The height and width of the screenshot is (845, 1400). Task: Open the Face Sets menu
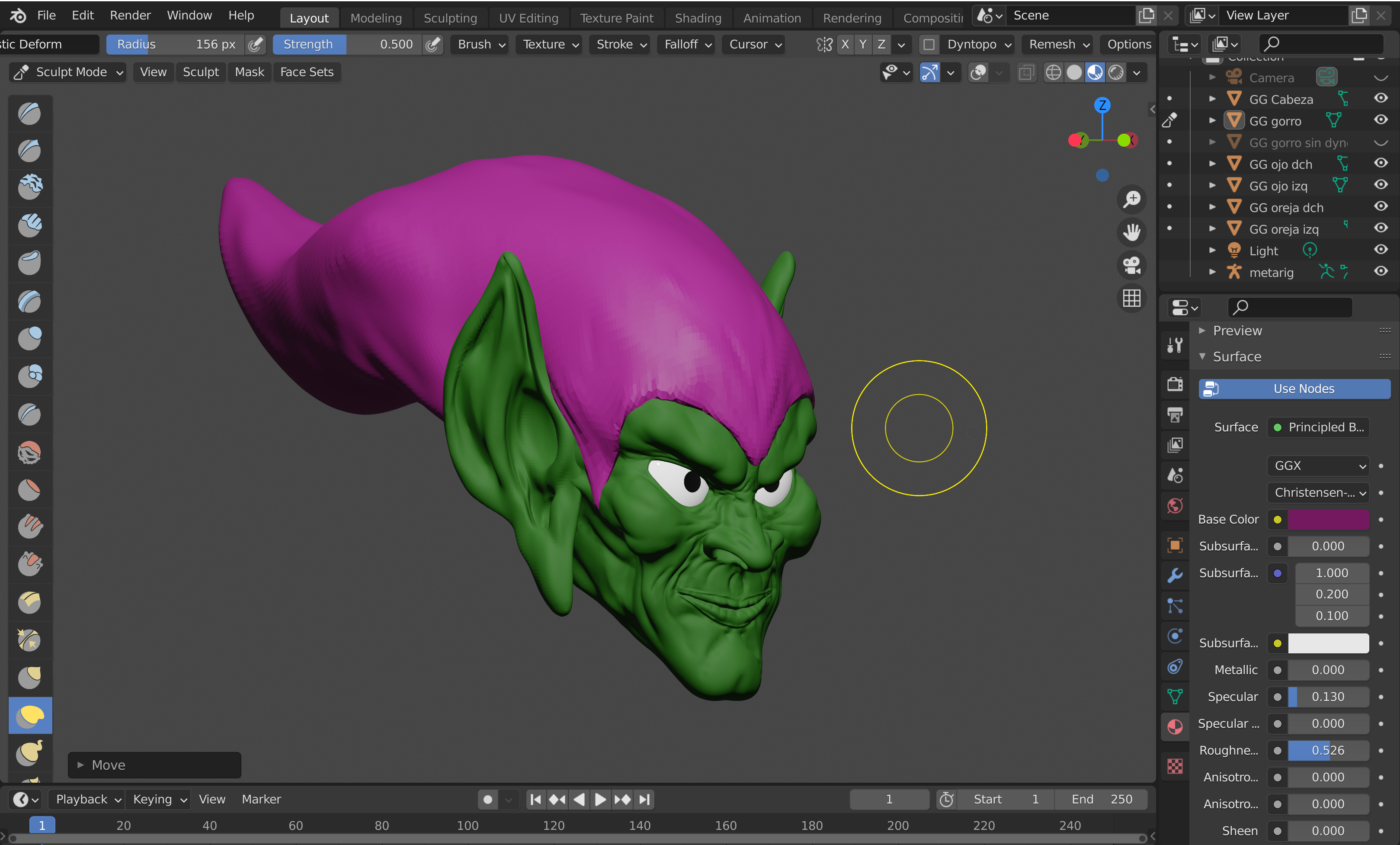[x=307, y=72]
